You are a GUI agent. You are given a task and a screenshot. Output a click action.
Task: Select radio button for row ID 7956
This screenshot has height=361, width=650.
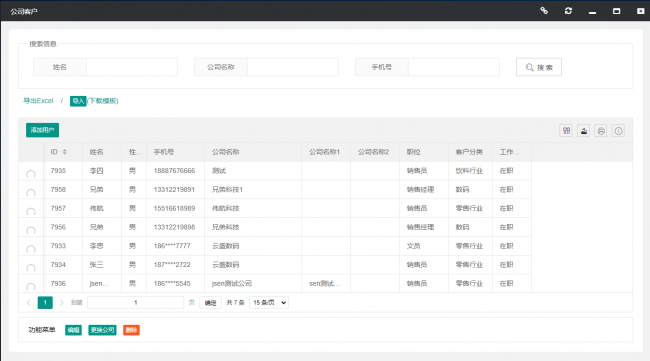31,230
